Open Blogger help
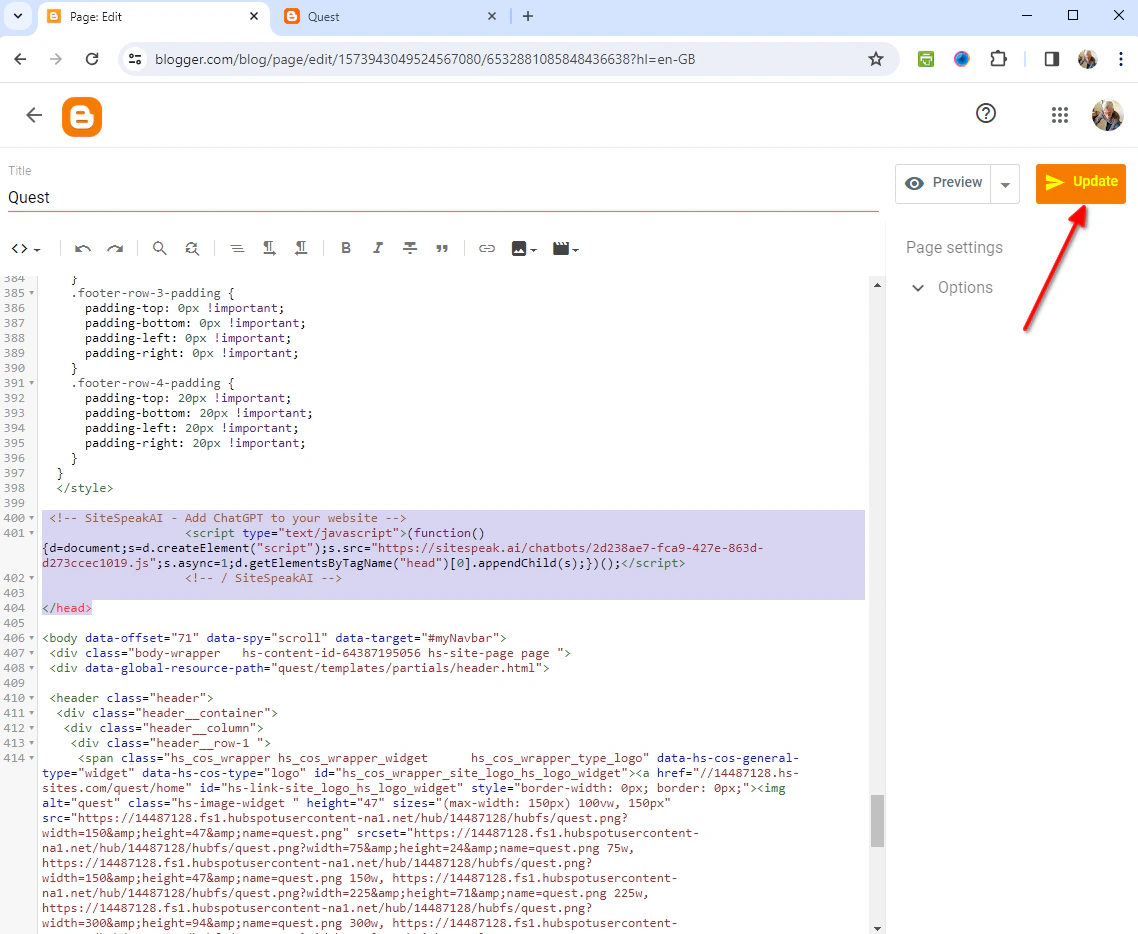Screen dimensions: 1138x934 [985, 114]
